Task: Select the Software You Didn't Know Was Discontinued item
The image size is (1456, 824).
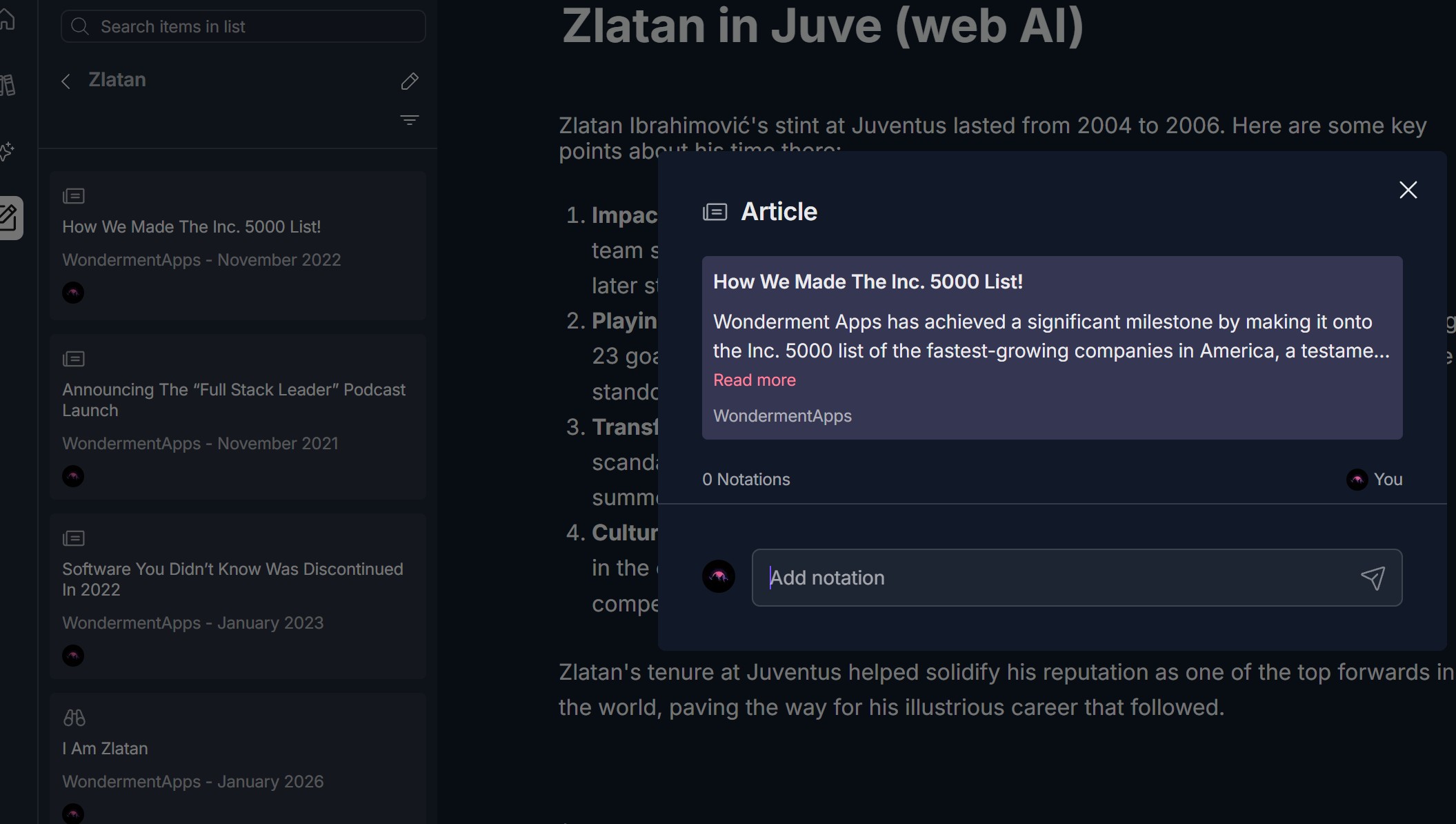Action: click(232, 579)
